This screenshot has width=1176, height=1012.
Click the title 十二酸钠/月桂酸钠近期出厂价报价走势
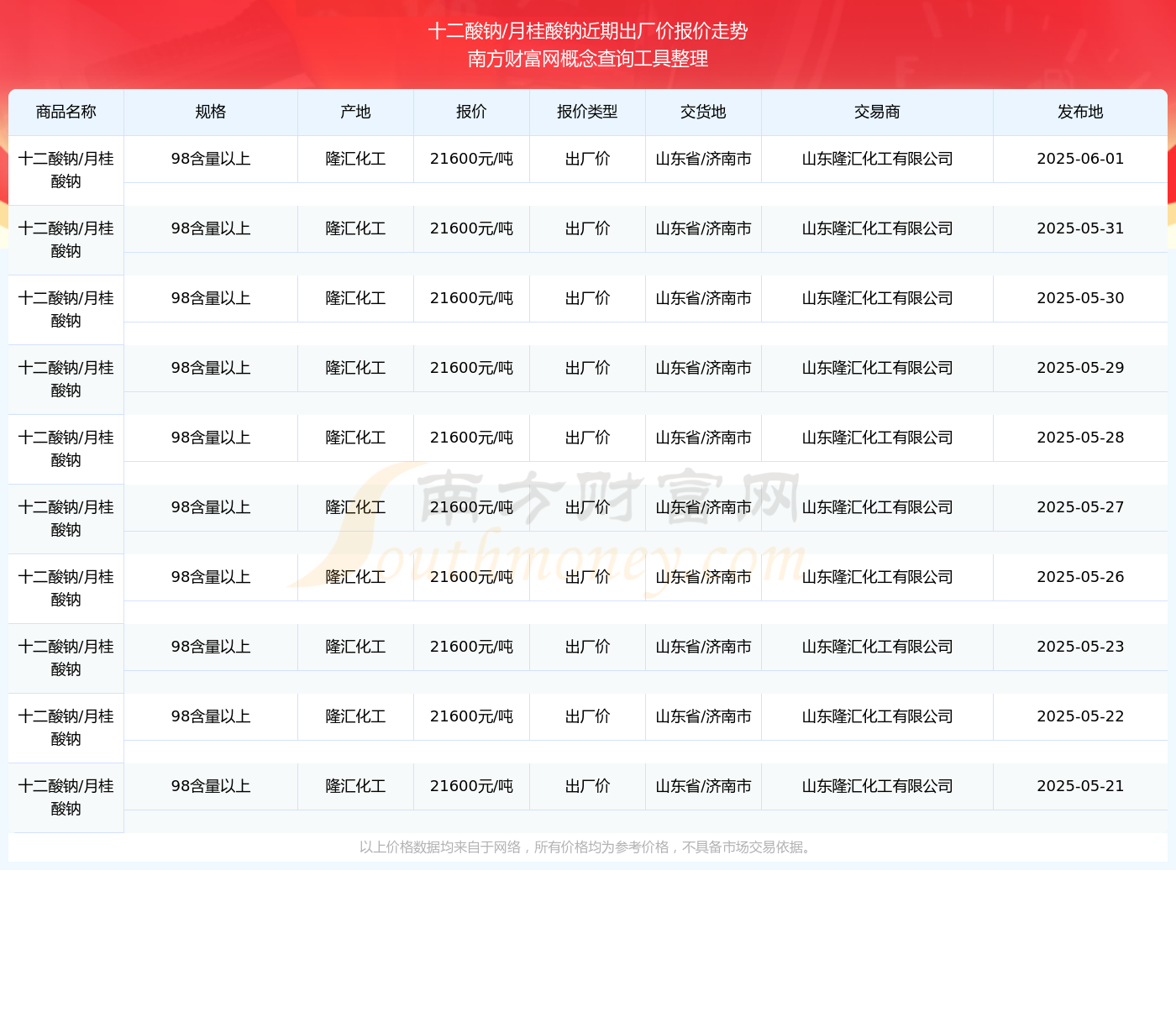(x=588, y=31)
